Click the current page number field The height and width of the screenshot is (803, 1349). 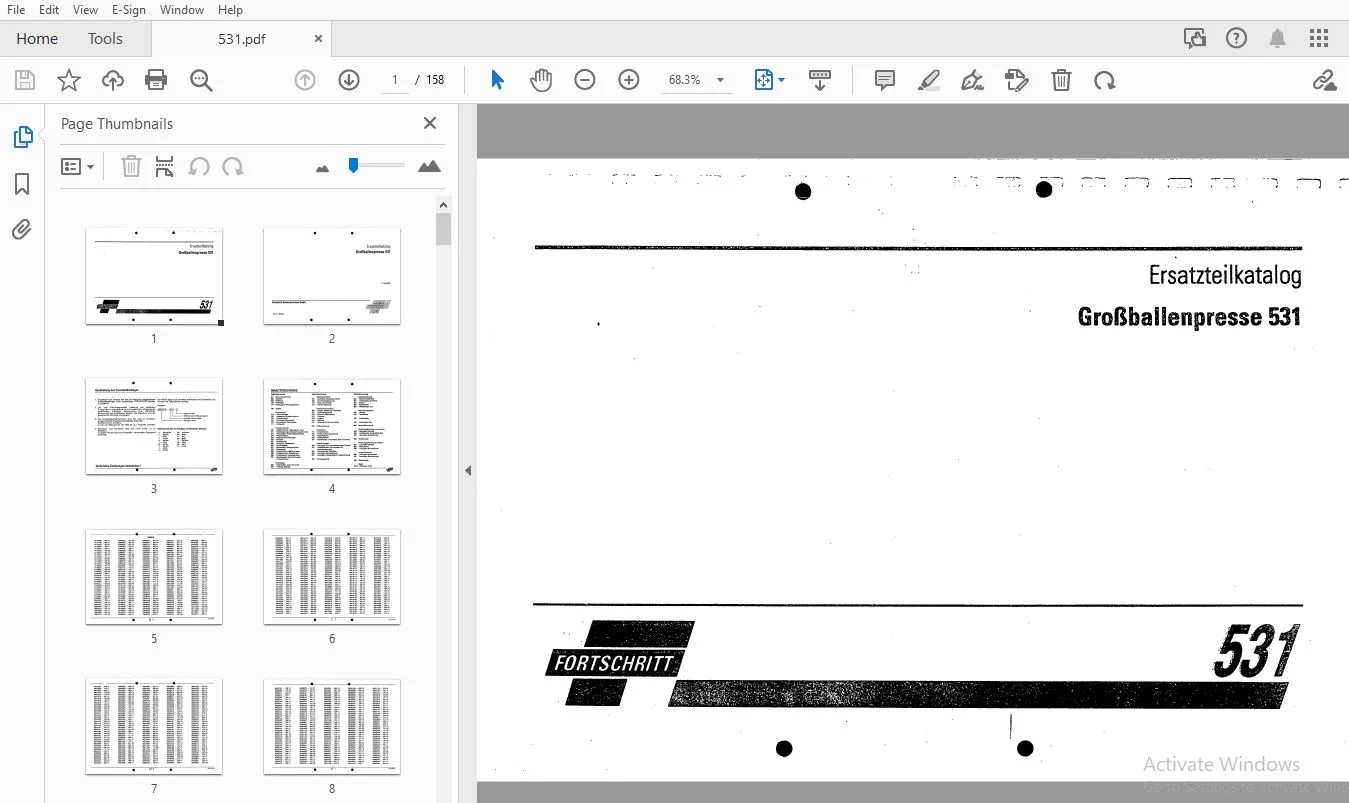pos(395,80)
